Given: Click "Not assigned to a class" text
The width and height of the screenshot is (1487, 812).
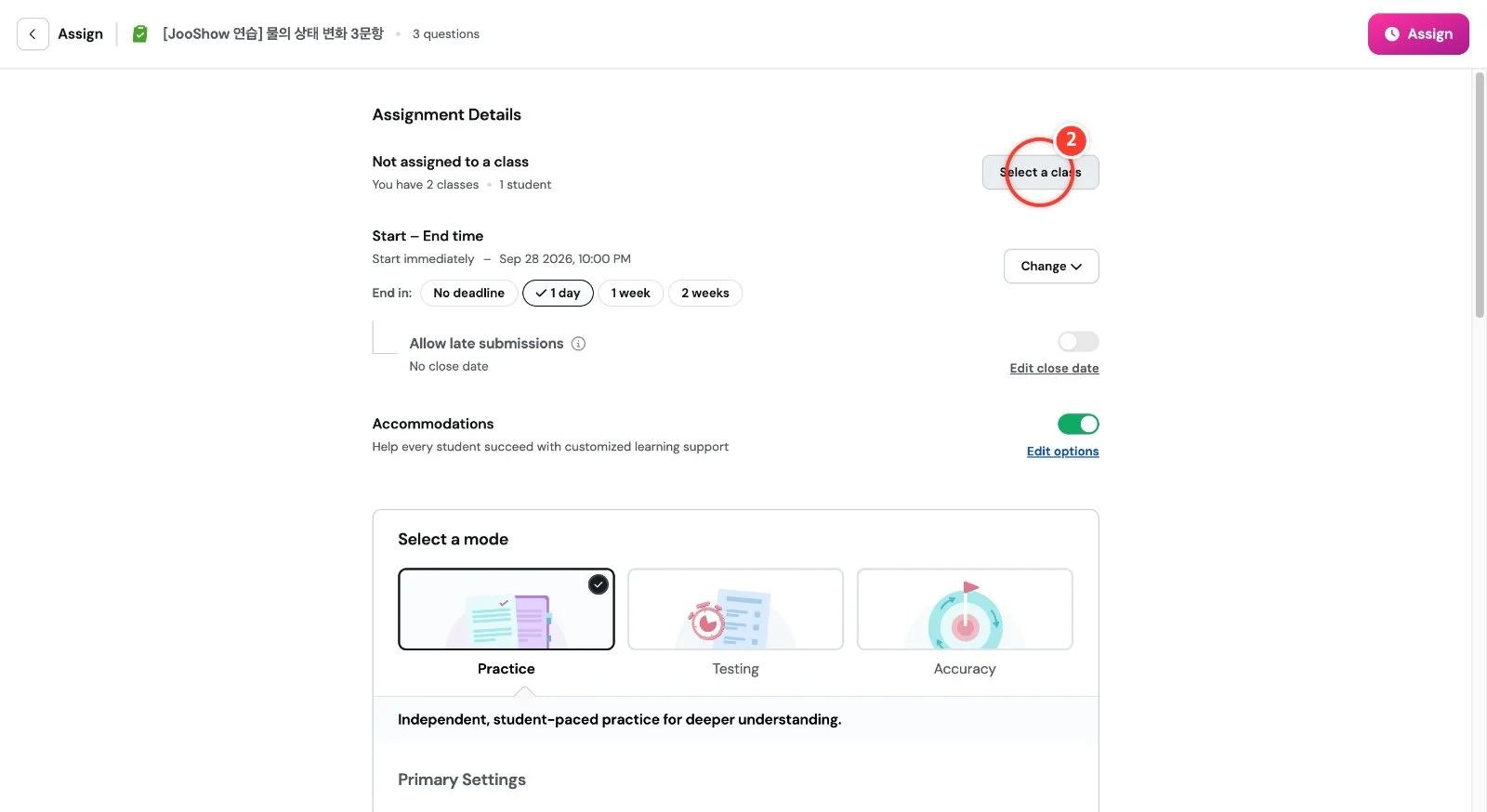Looking at the screenshot, I should pyautogui.click(x=451, y=162).
